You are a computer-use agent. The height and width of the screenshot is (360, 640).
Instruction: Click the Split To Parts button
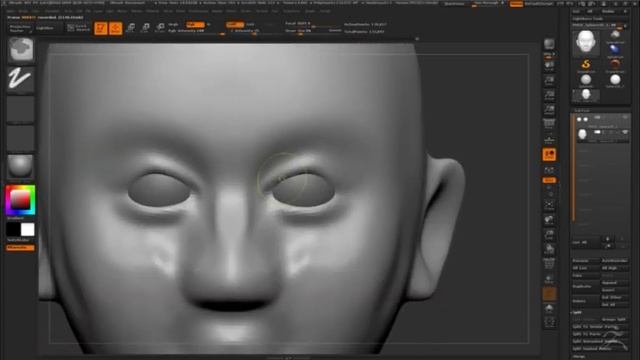click(600, 334)
